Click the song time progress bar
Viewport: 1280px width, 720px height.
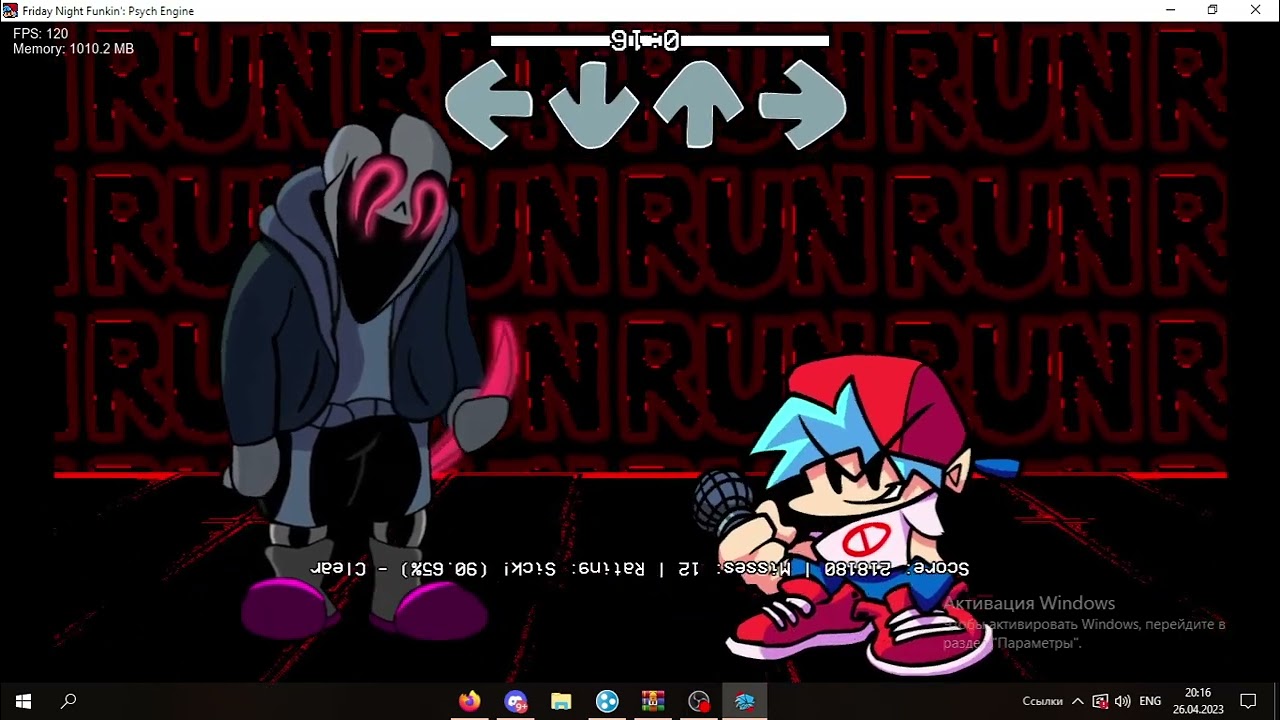pyautogui.click(x=660, y=41)
